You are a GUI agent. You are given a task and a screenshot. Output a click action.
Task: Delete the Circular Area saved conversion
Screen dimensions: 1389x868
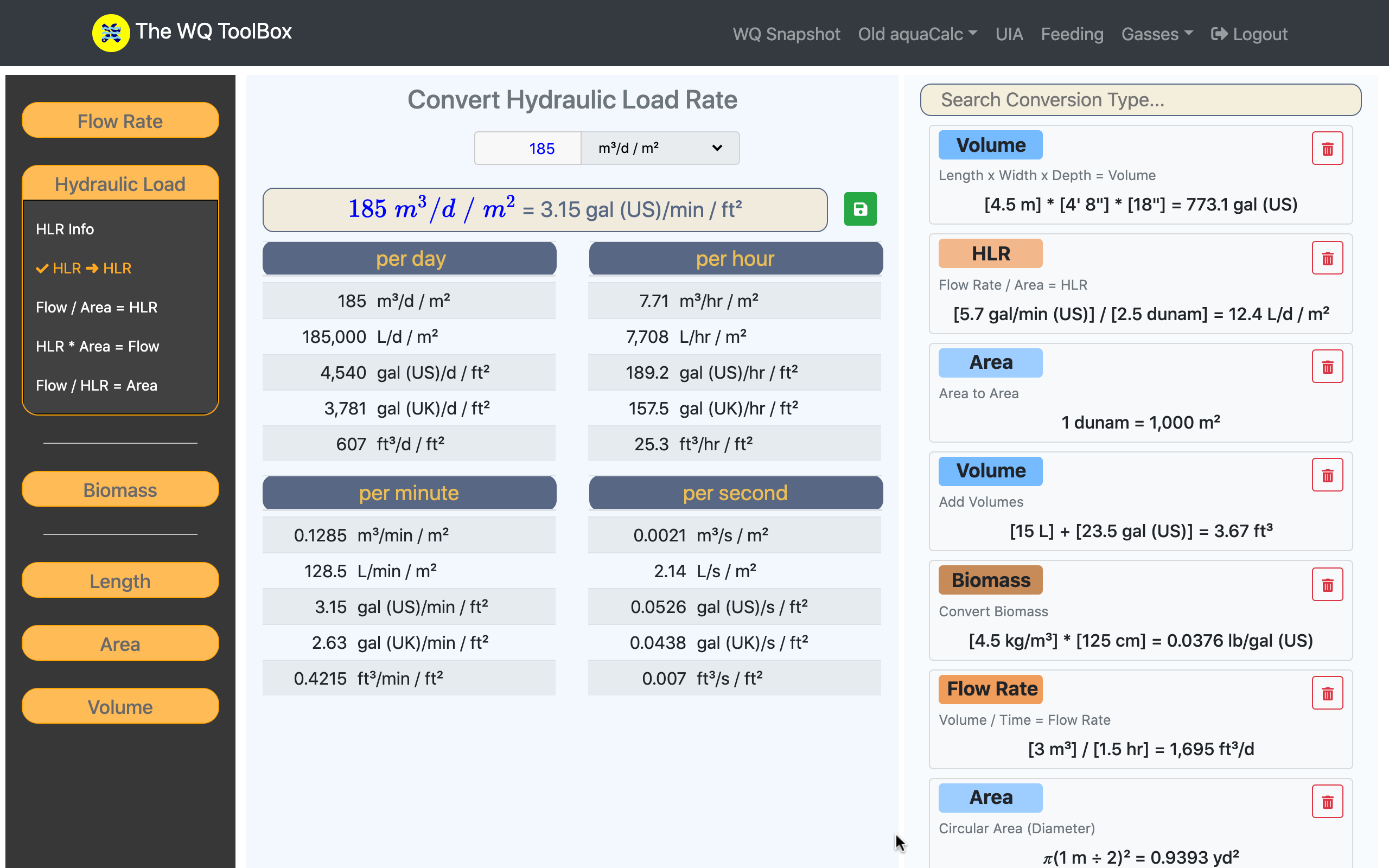click(1327, 802)
